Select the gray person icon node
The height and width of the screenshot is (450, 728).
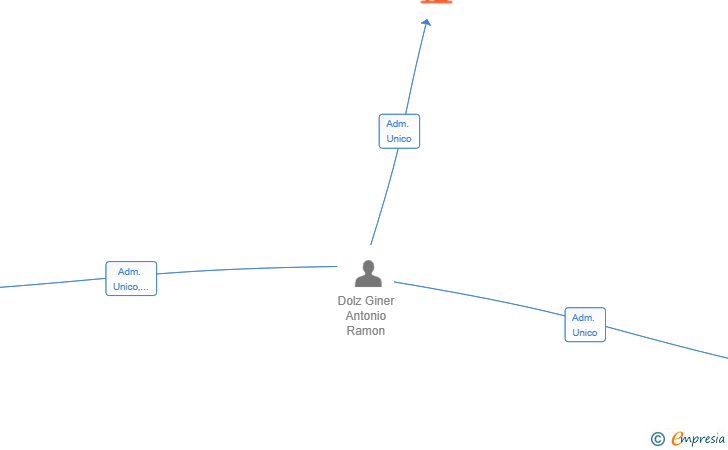[x=368, y=274]
